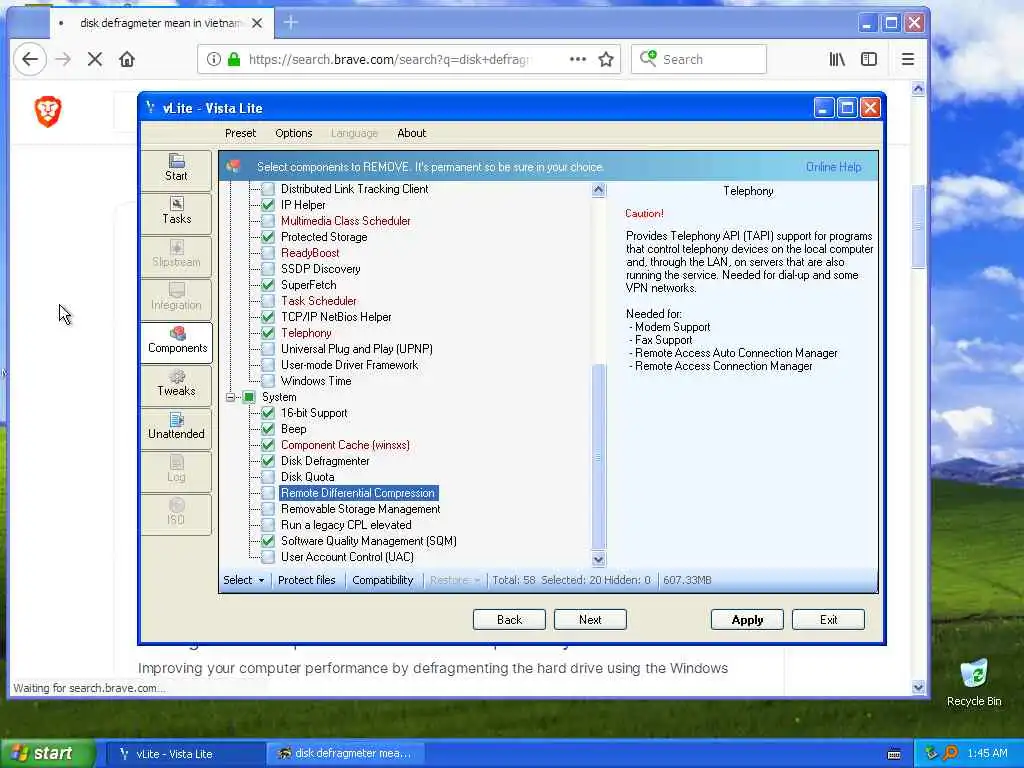Viewport: 1024px width, 768px height.
Task: Uncheck the Telephony component
Action: click(268, 333)
